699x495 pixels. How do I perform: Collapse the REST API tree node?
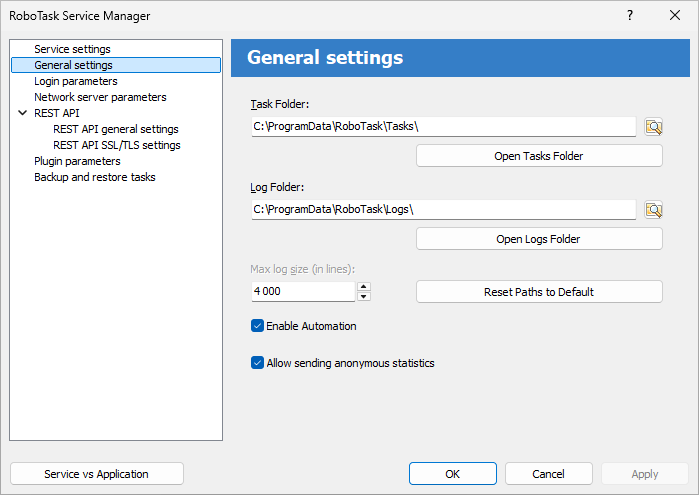tap(22, 113)
